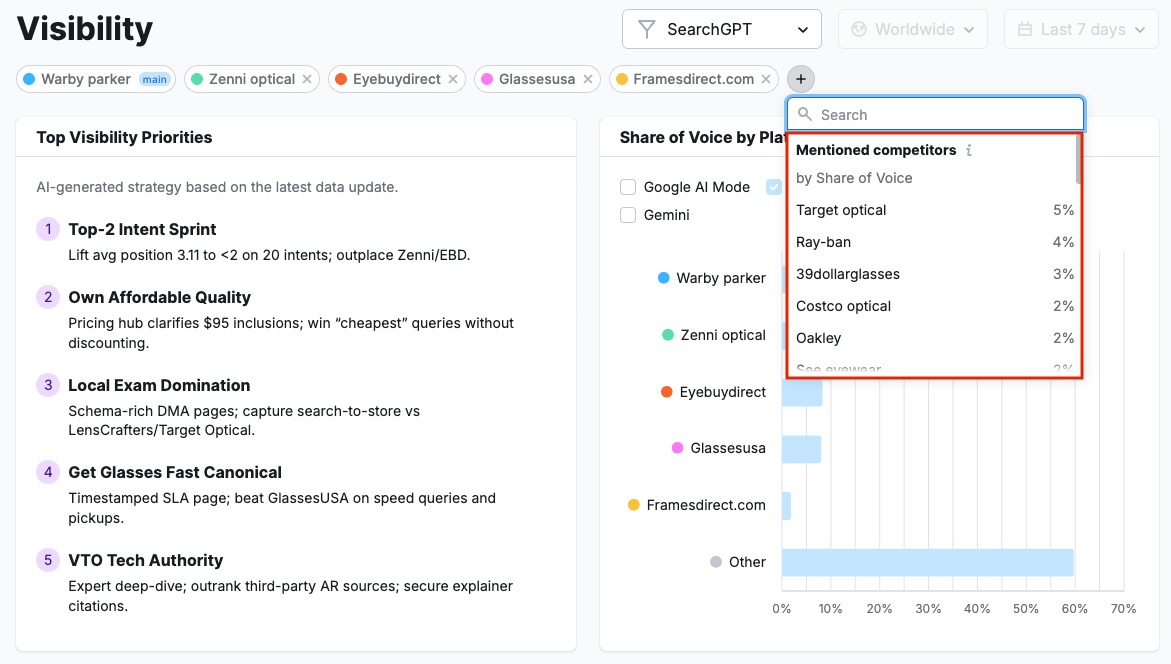Click the Framesdirect.com chip label
The height and width of the screenshot is (664, 1171).
[693, 79]
